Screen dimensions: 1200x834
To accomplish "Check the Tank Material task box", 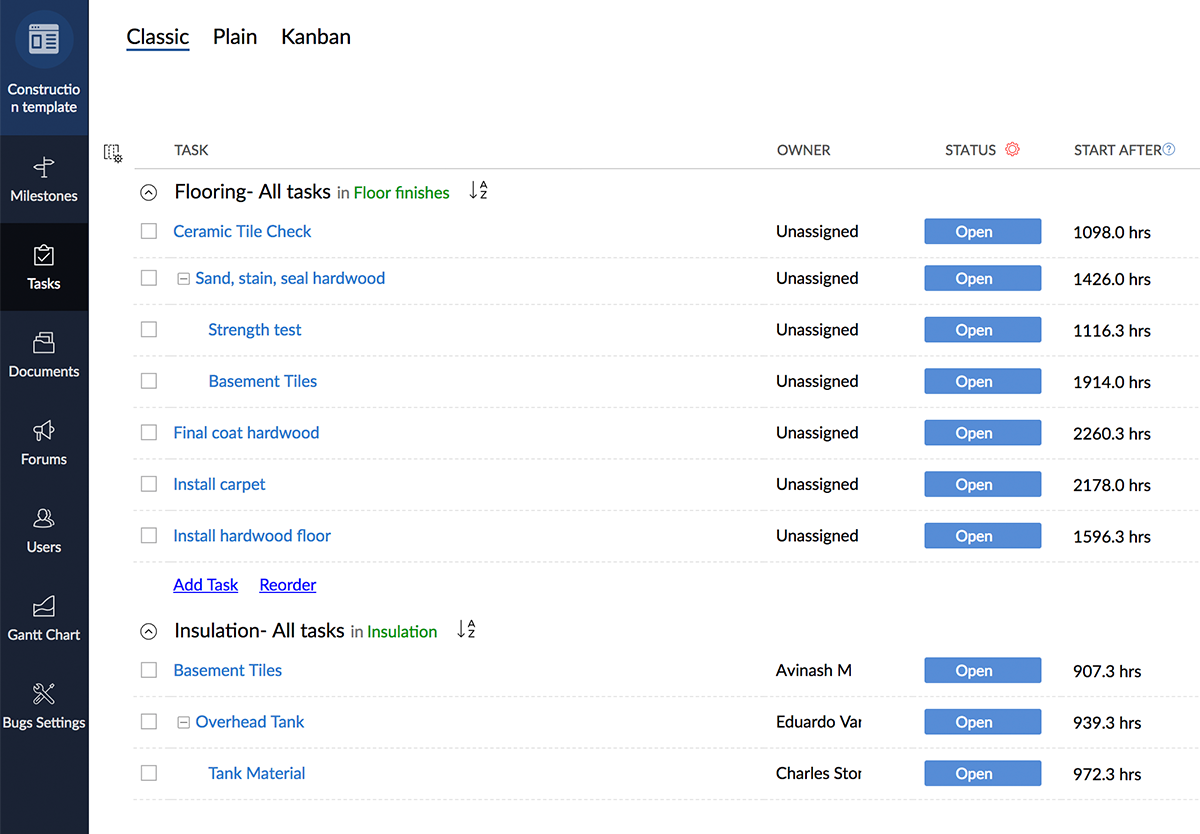I will point(149,773).
